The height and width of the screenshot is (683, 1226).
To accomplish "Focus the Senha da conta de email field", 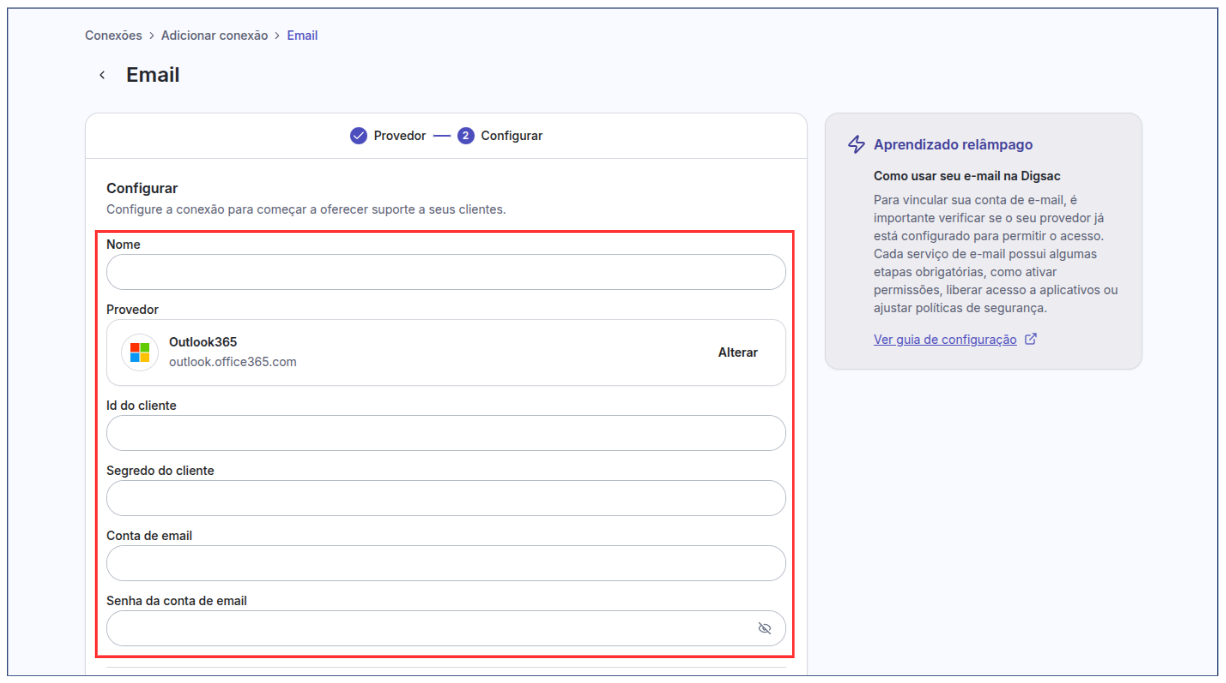I will [430, 629].
